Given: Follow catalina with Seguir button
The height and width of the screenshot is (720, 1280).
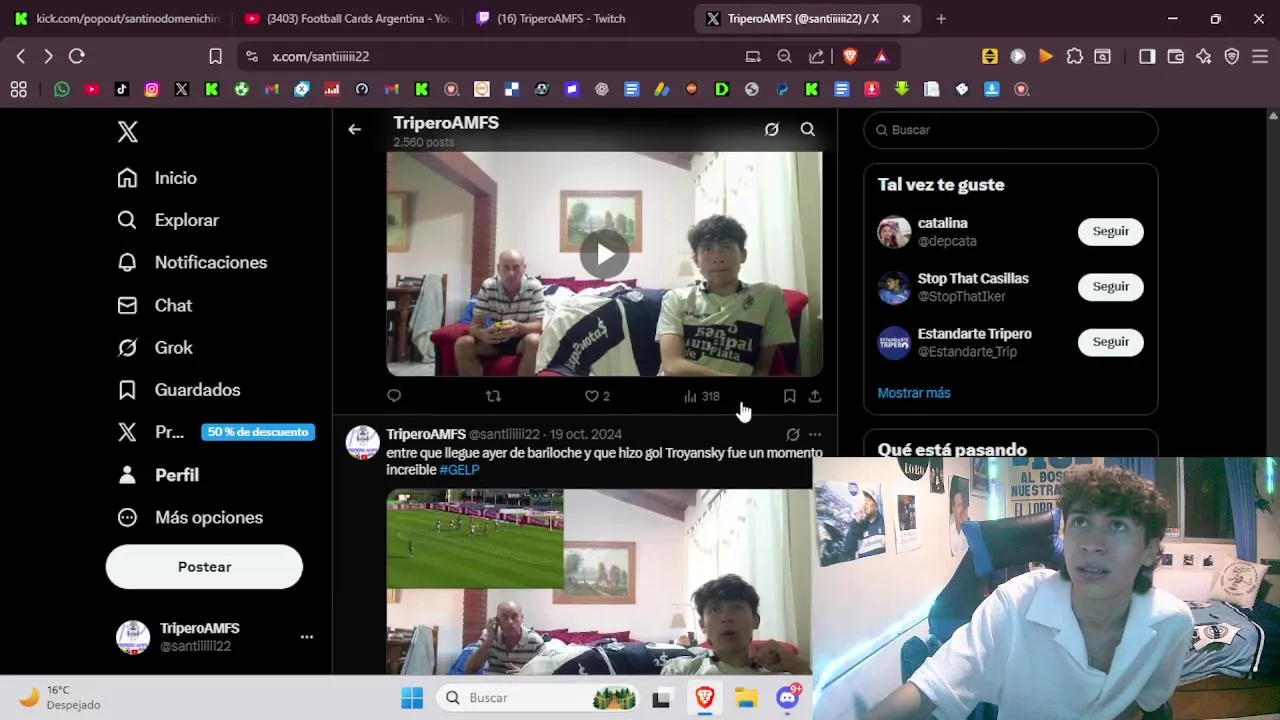Looking at the screenshot, I should click(x=1110, y=231).
